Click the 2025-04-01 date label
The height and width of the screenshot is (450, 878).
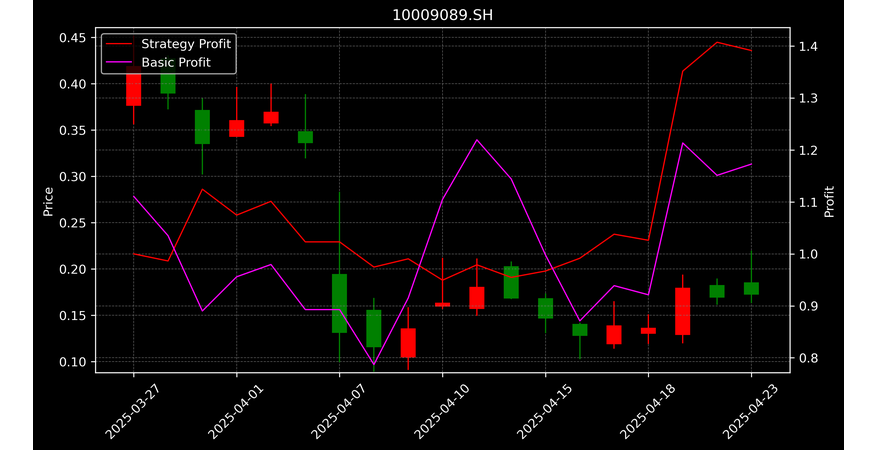(236, 411)
